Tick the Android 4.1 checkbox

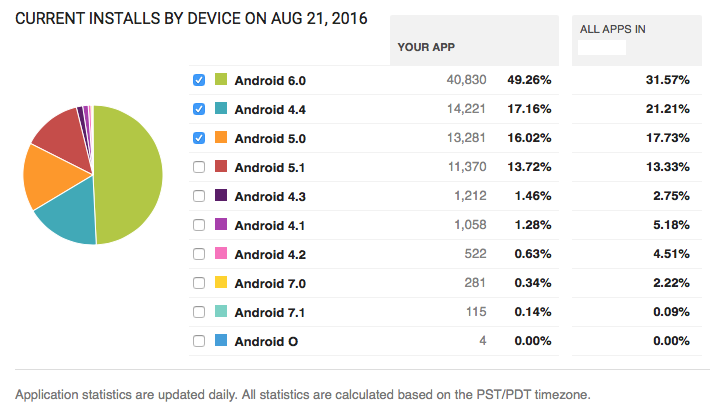point(199,225)
